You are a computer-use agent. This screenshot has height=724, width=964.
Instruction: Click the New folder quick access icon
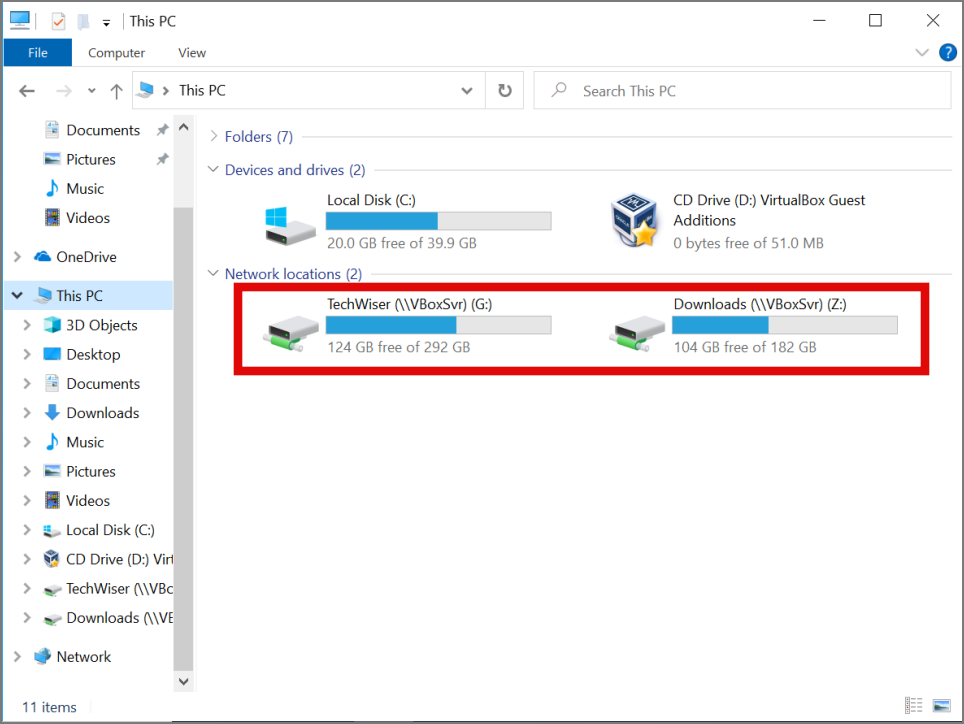tap(84, 22)
